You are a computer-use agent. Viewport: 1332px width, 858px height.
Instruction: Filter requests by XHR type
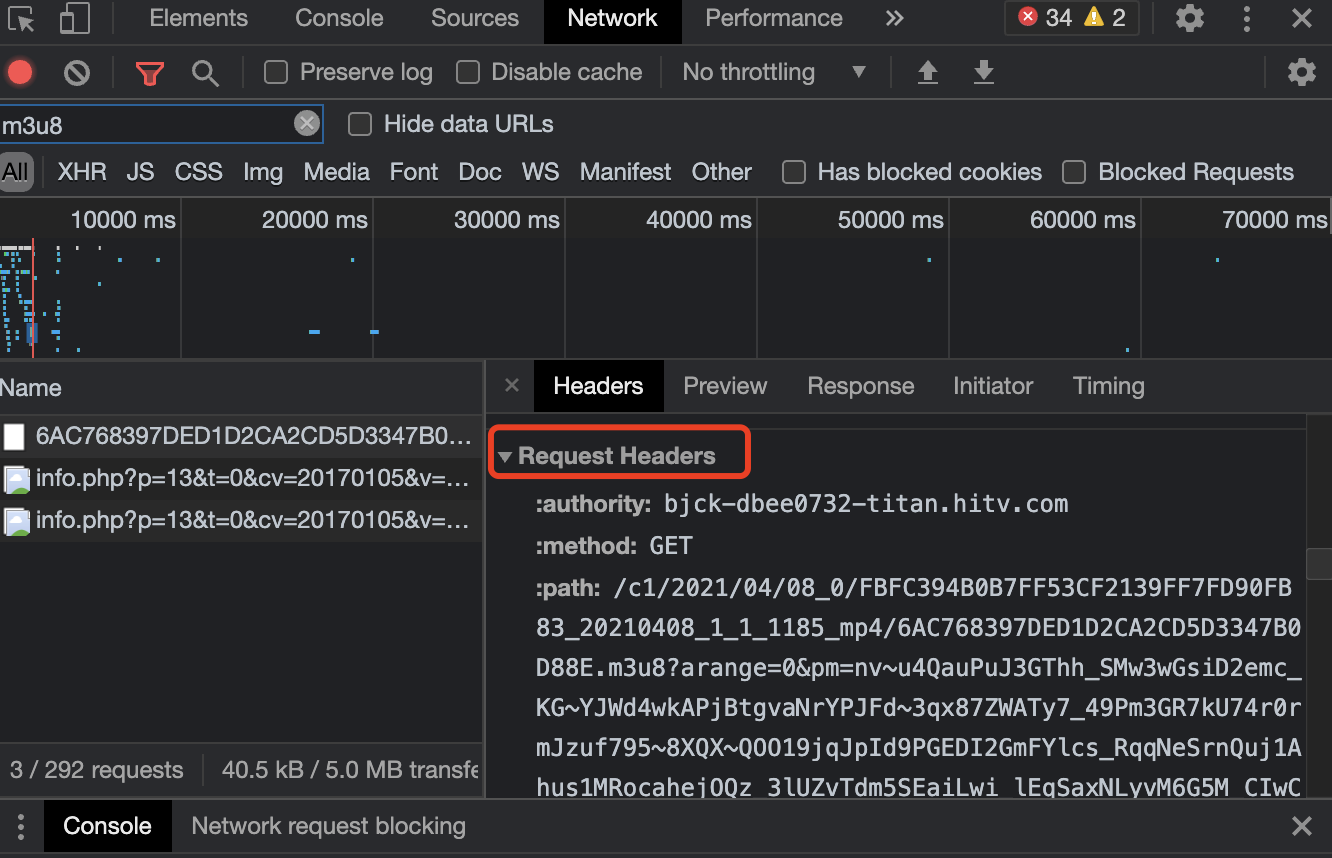point(82,172)
